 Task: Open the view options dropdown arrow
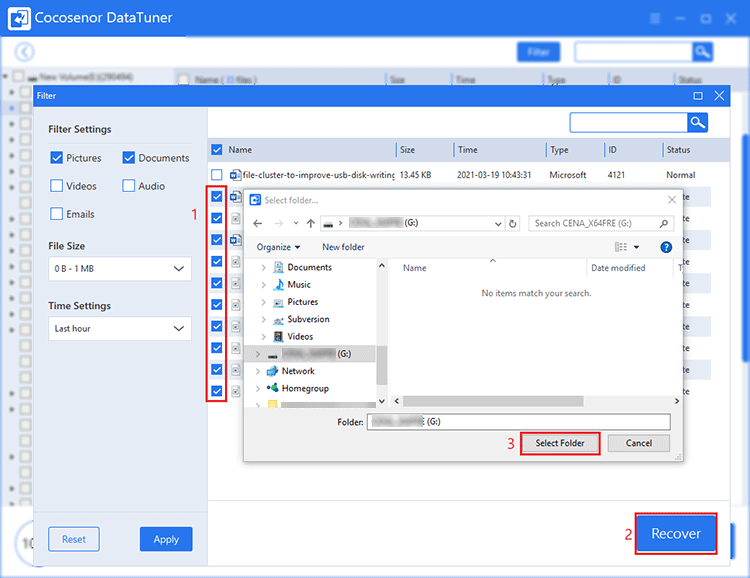click(636, 247)
